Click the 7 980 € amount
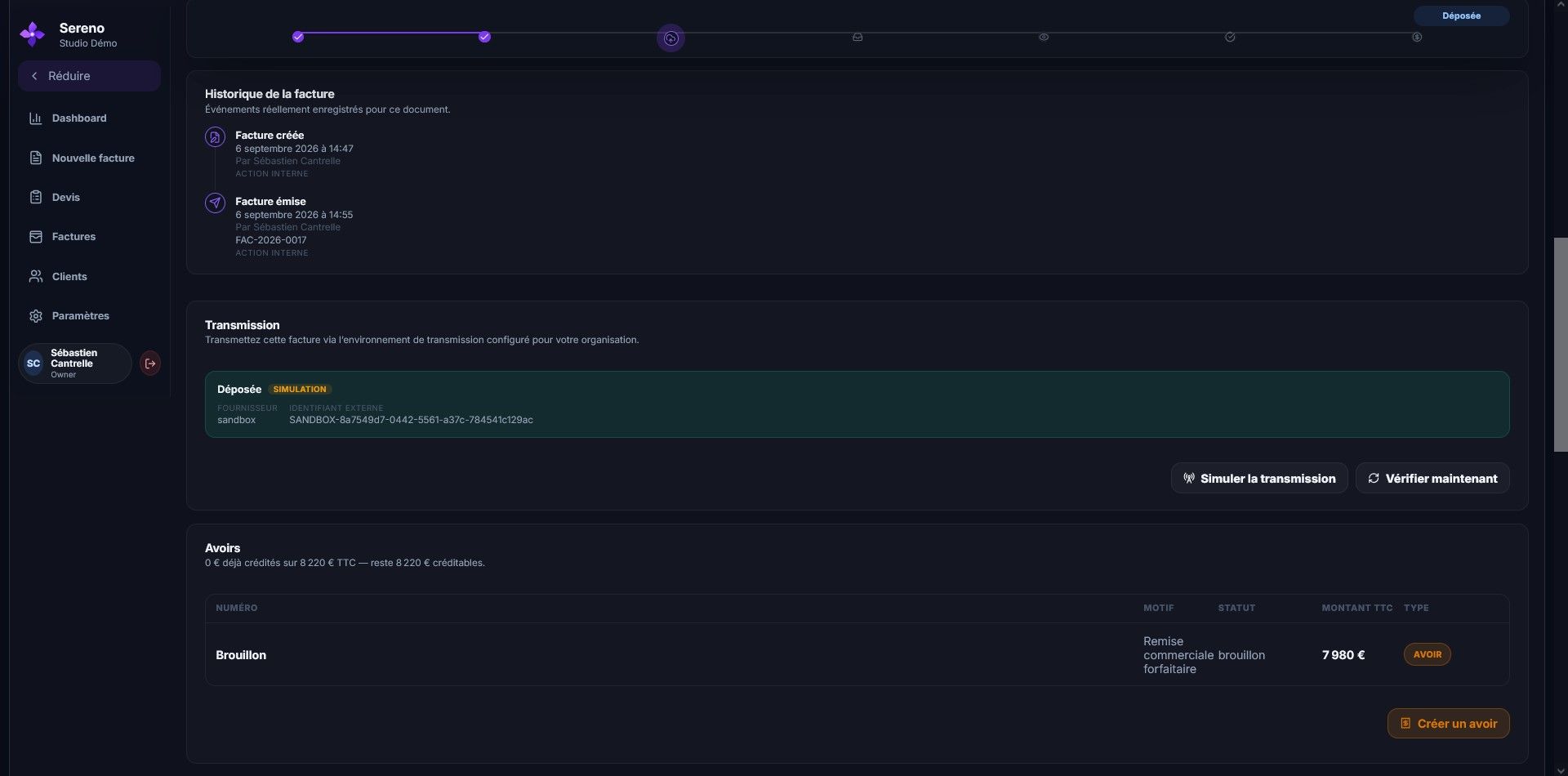This screenshot has height=776, width=1568. click(x=1343, y=655)
